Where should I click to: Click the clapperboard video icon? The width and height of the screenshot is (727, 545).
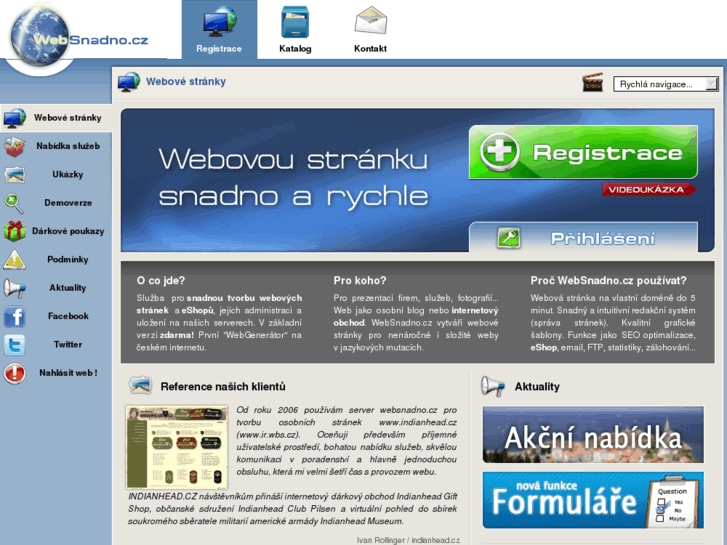(x=593, y=83)
